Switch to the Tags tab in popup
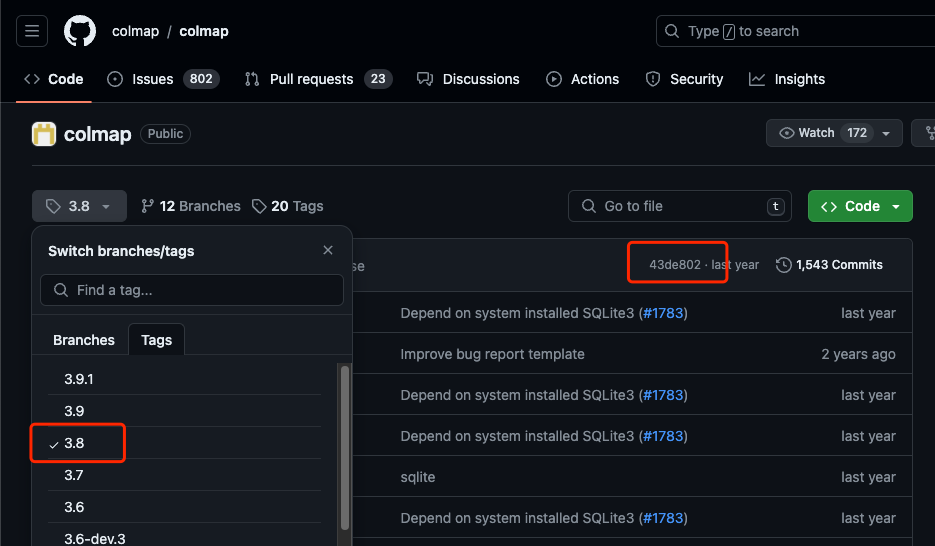 156,340
